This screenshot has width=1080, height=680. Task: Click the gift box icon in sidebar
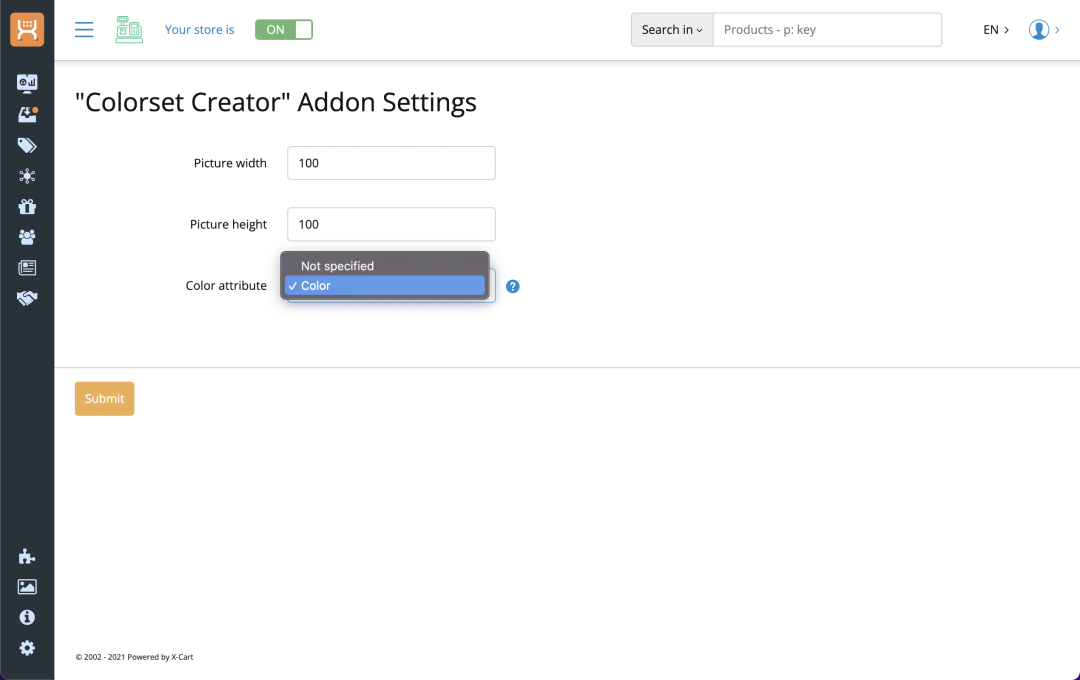pos(27,207)
